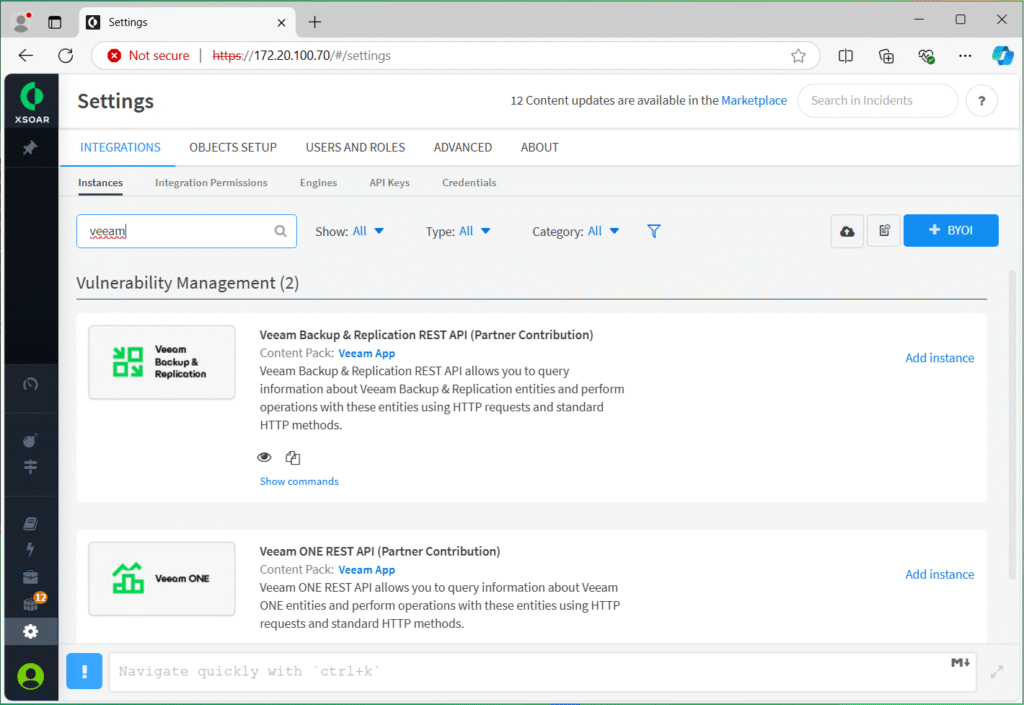The image size is (1024, 705).
Task: Open tab actions menu icon
Action: [x=55, y=22]
